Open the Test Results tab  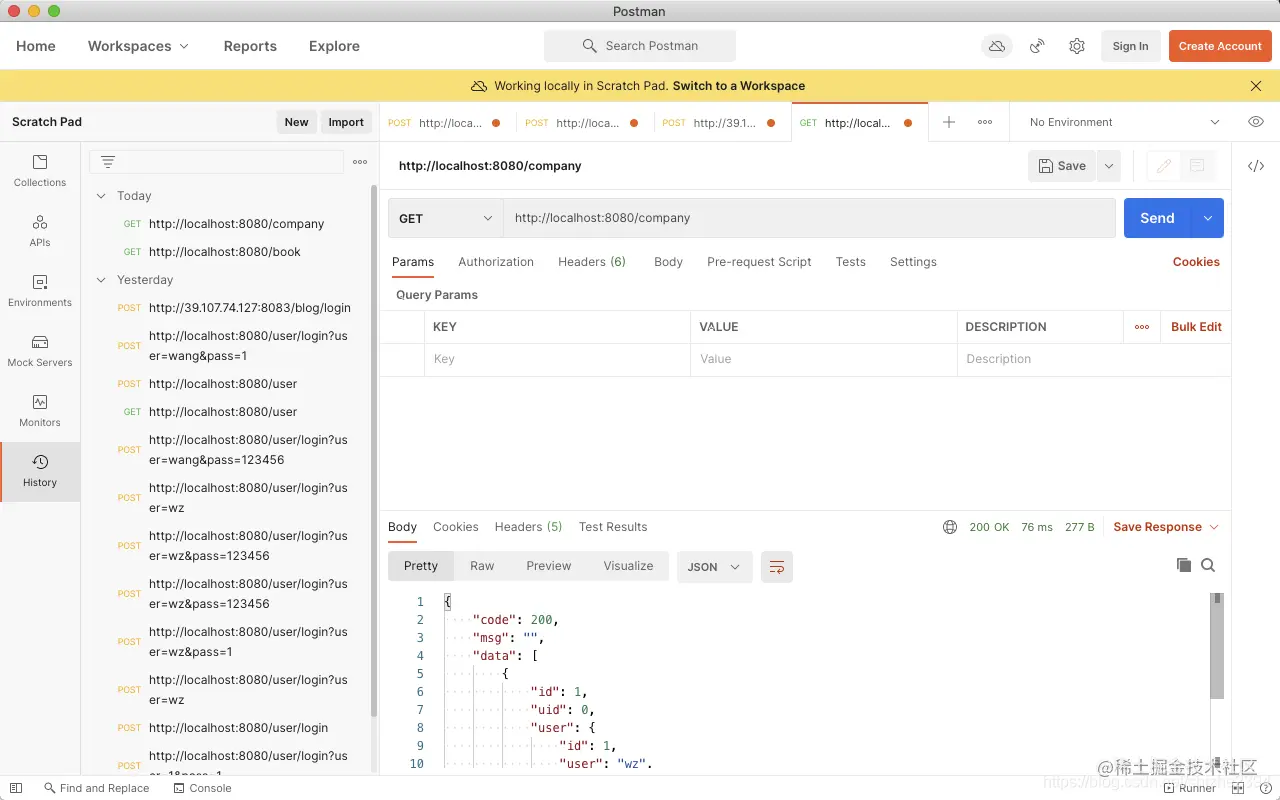pos(613,527)
